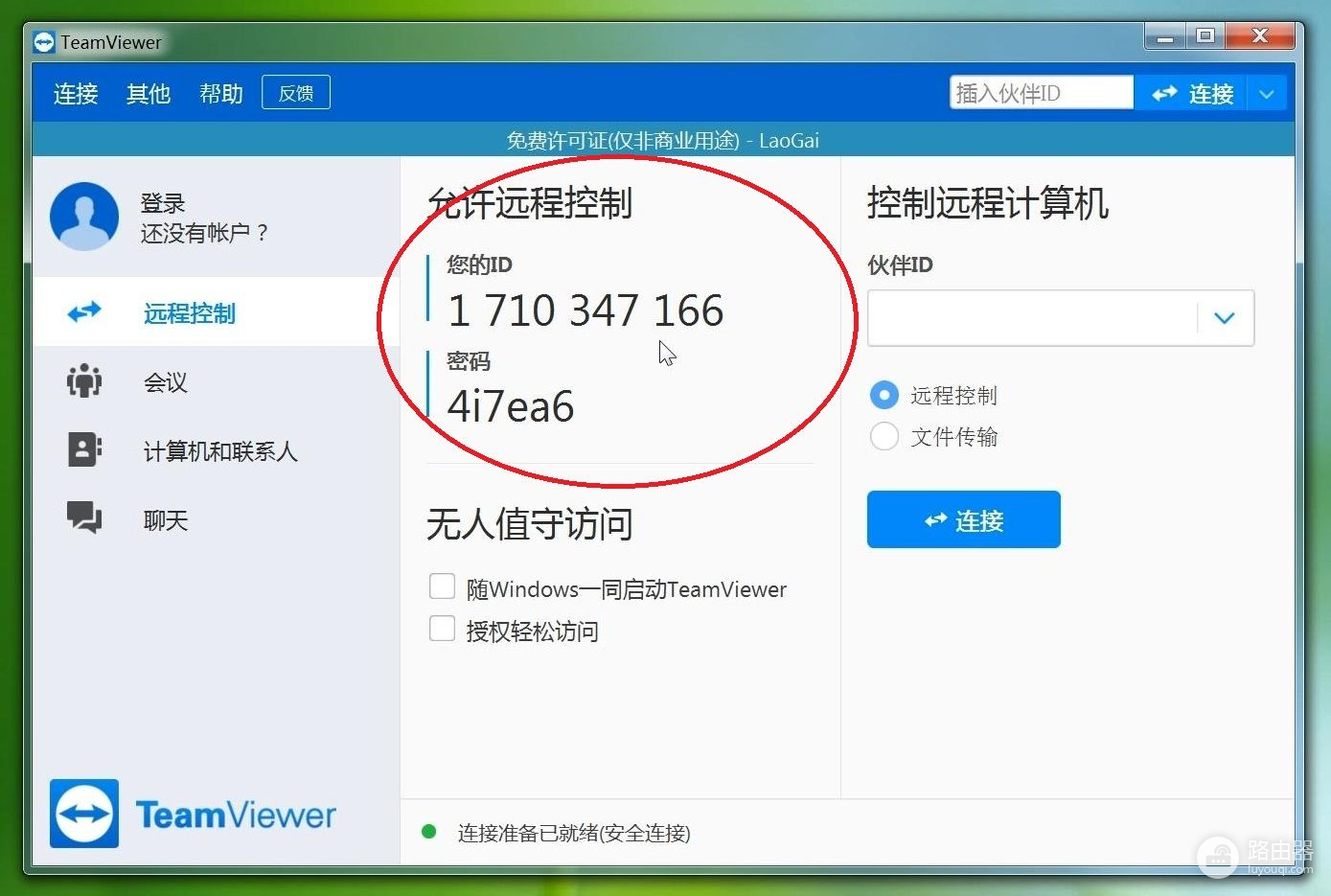
Task: Click the user avatar icon
Action: coord(84,217)
